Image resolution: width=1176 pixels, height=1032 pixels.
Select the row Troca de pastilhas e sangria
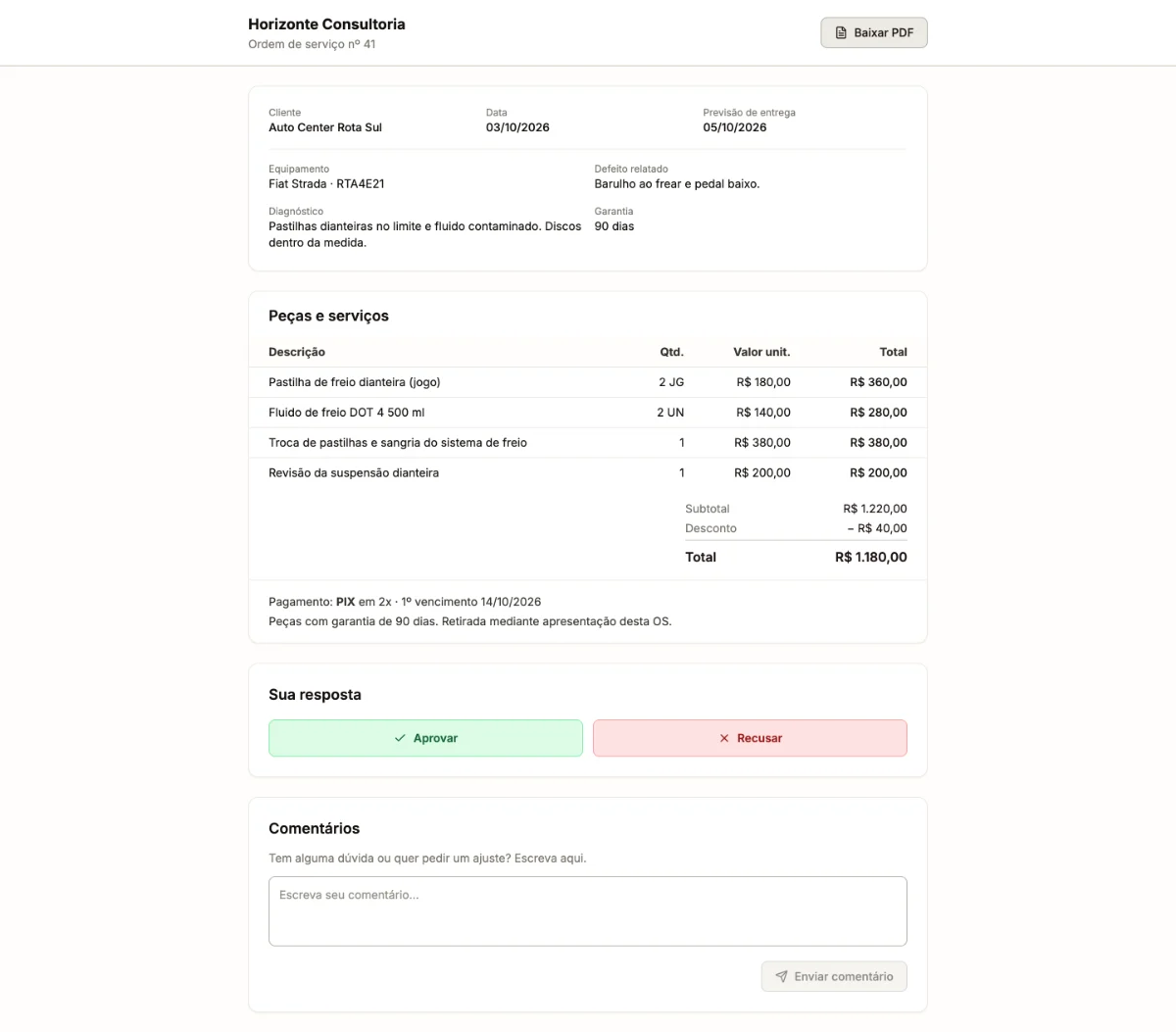pyautogui.click(x=588, y=443)
